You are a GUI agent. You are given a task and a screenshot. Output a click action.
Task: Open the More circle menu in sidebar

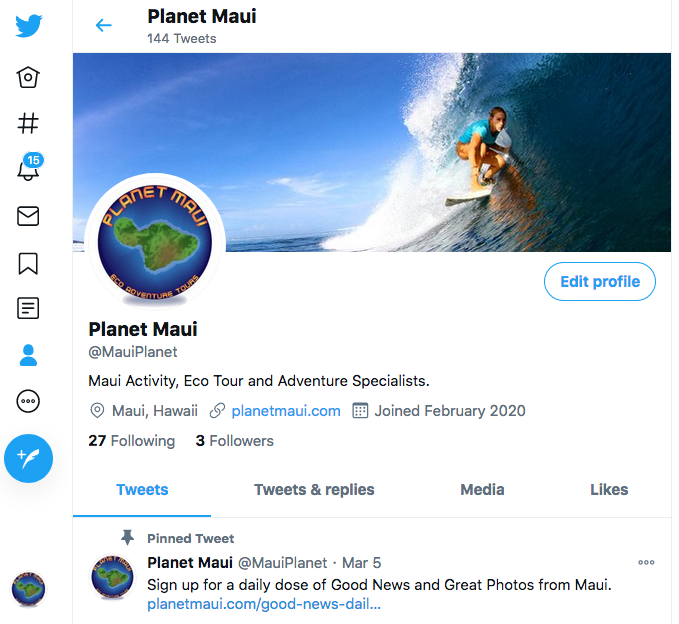click(28, 401)
